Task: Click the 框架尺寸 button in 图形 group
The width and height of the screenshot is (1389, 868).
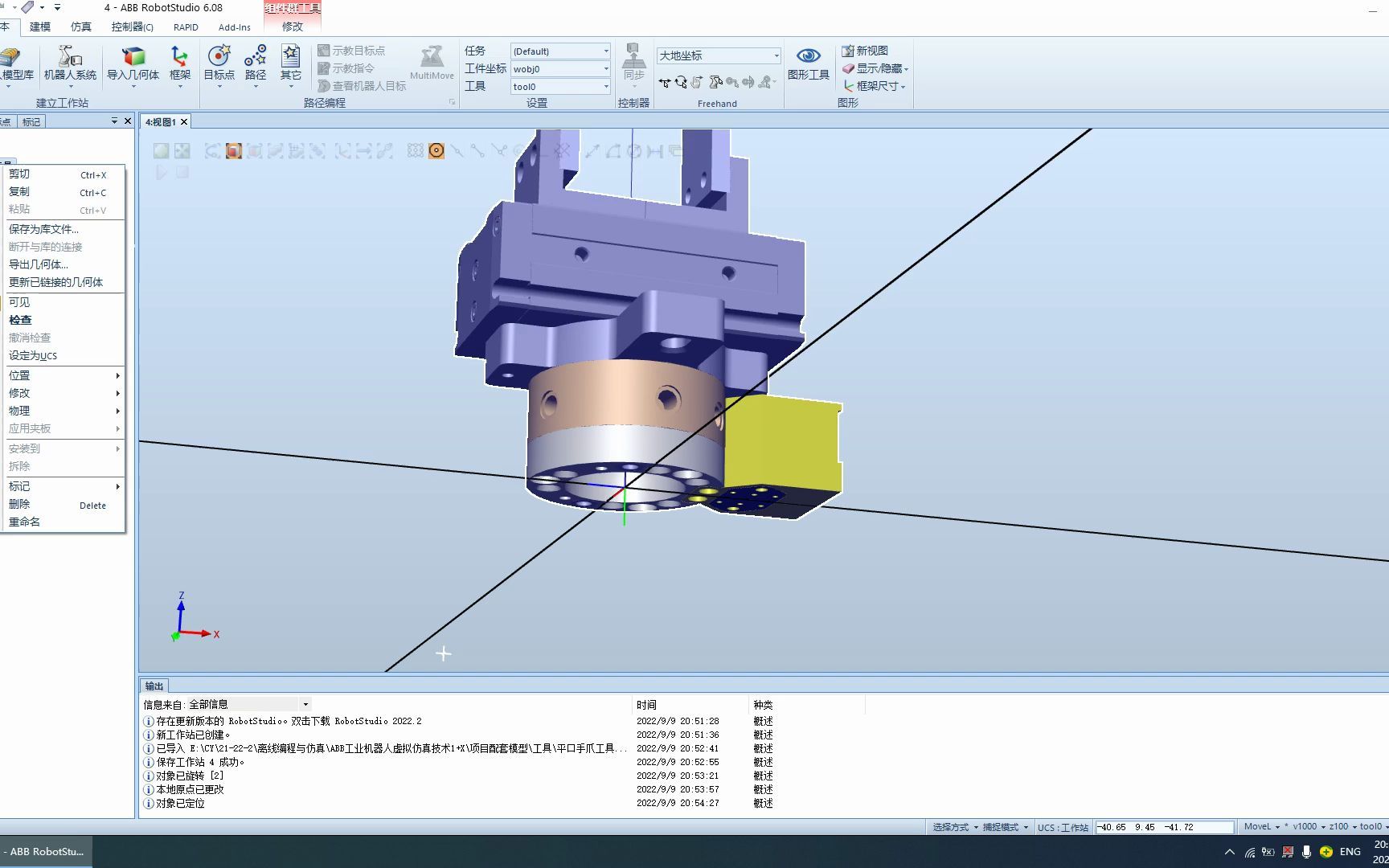Action: (x=875, y=86)
